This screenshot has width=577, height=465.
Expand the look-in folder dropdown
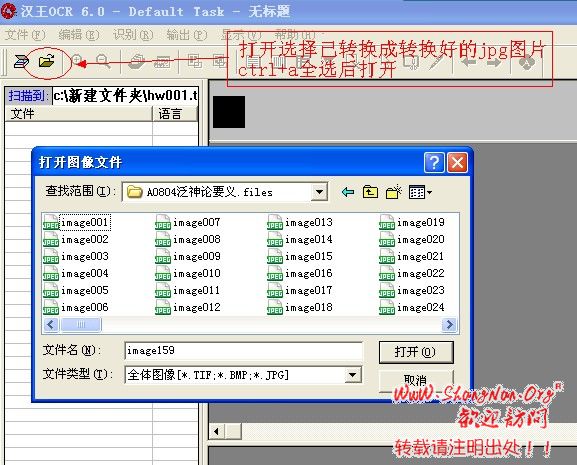[x=319, y=192]
